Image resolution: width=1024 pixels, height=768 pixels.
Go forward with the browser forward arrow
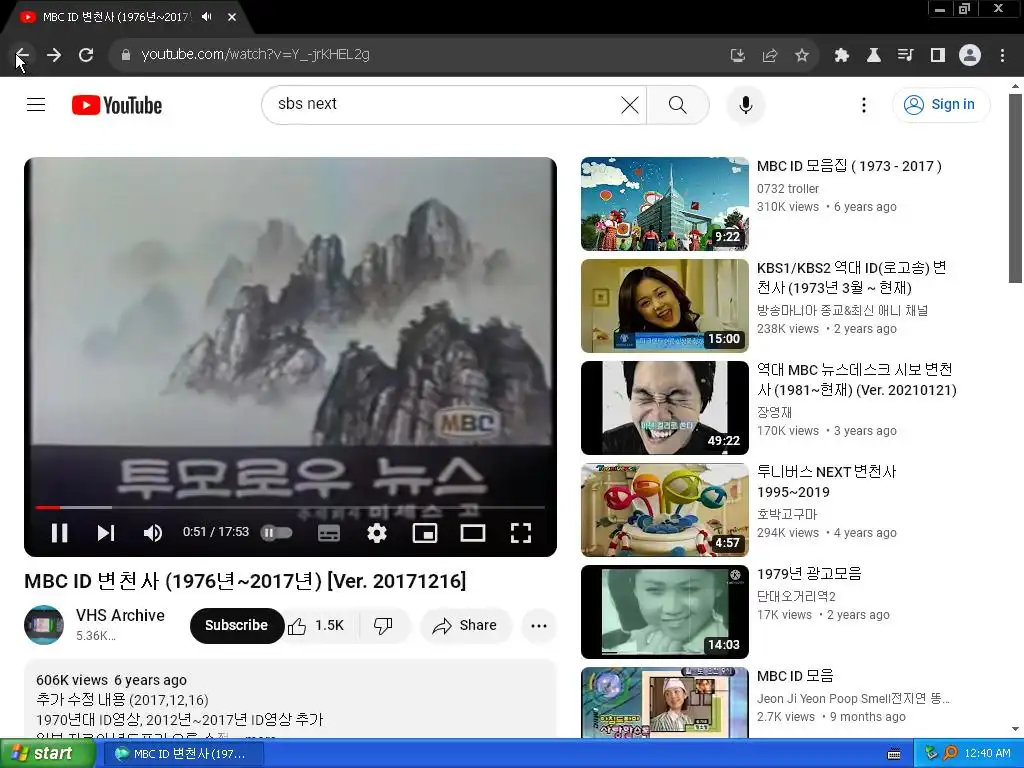point(54,55)
